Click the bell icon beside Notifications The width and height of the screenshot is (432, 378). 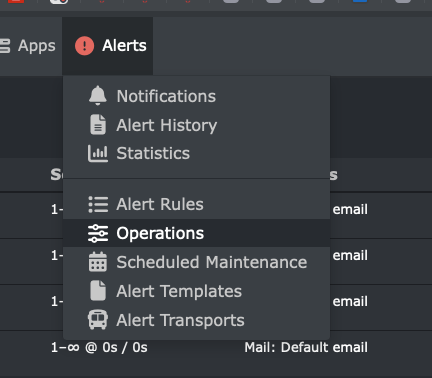tap(98, 96)
